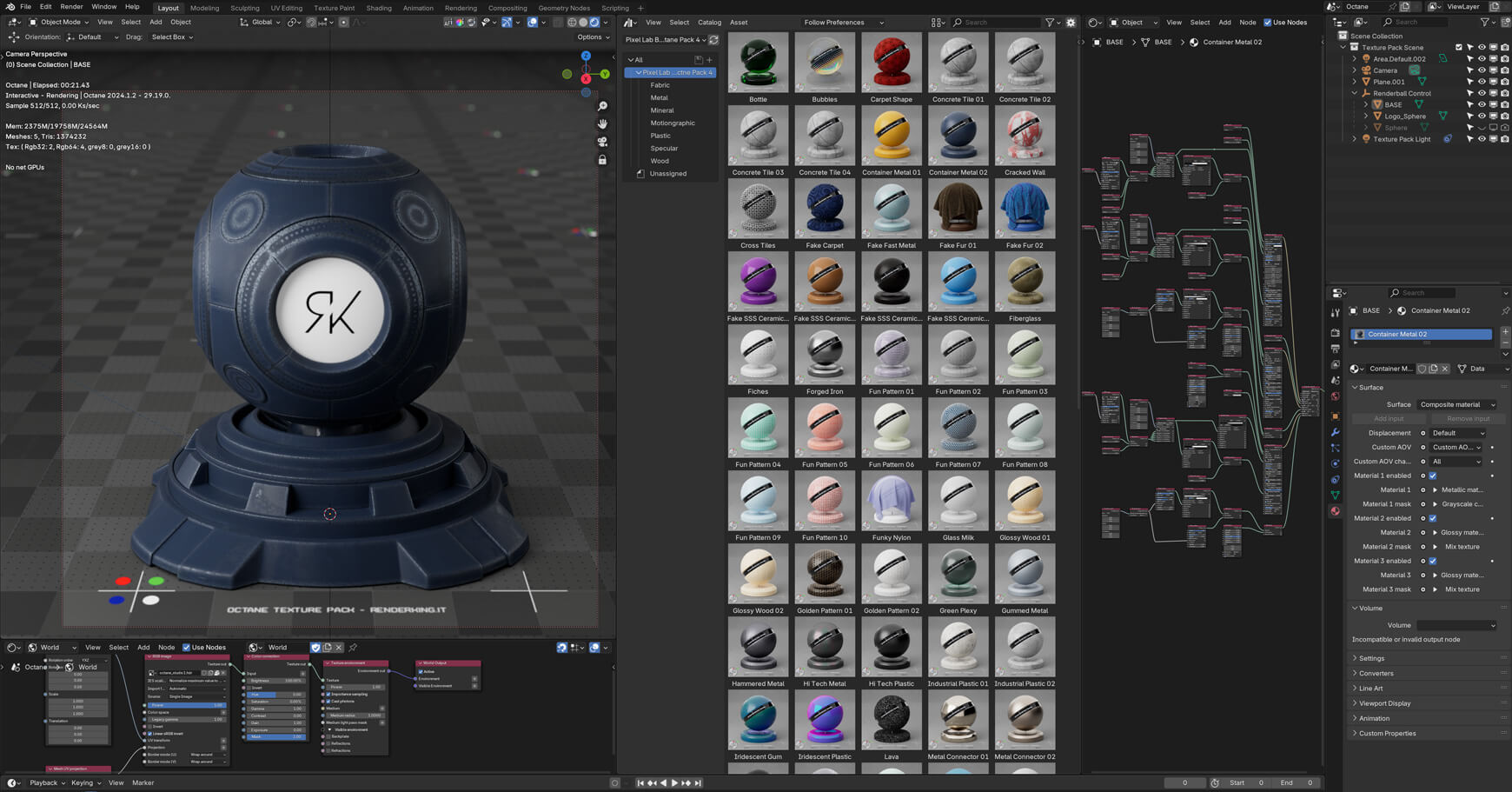
Task: Open the Catalog menu in asset browser
Action: 709,23
